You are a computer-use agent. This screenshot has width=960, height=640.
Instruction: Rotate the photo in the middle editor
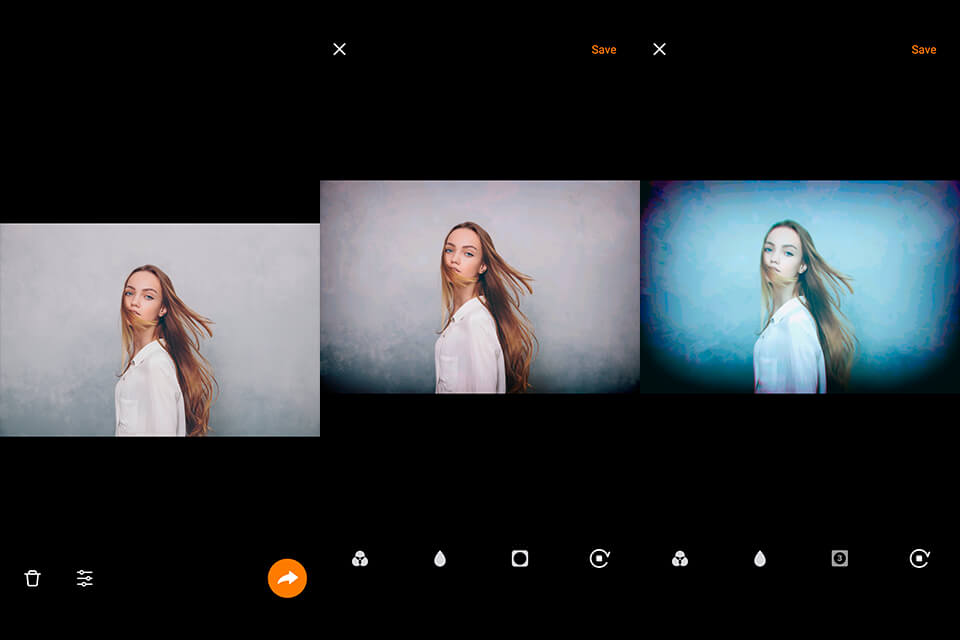pyautogui.click(x=598, y=559)
